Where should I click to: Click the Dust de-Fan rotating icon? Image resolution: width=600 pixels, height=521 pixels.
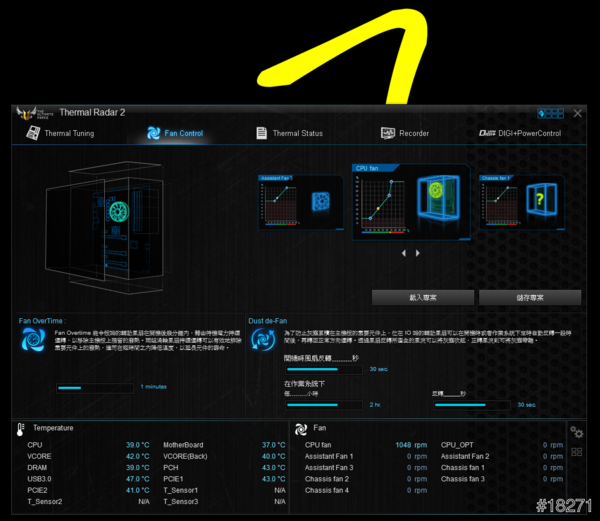(263, 340)
